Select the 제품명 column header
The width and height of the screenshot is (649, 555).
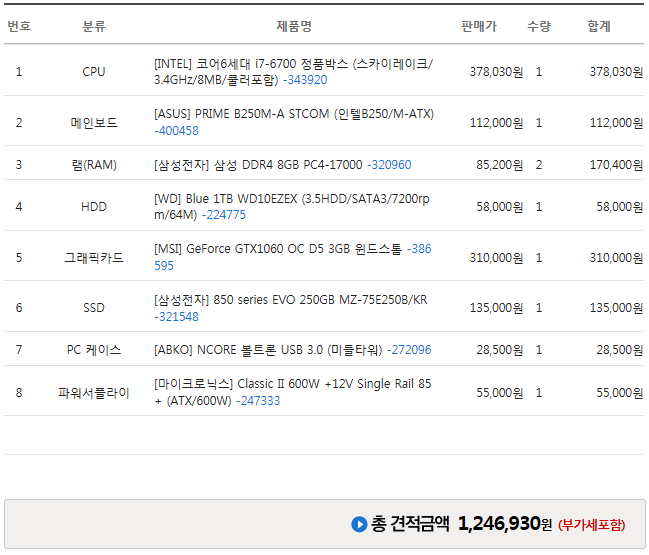point(294,26)
